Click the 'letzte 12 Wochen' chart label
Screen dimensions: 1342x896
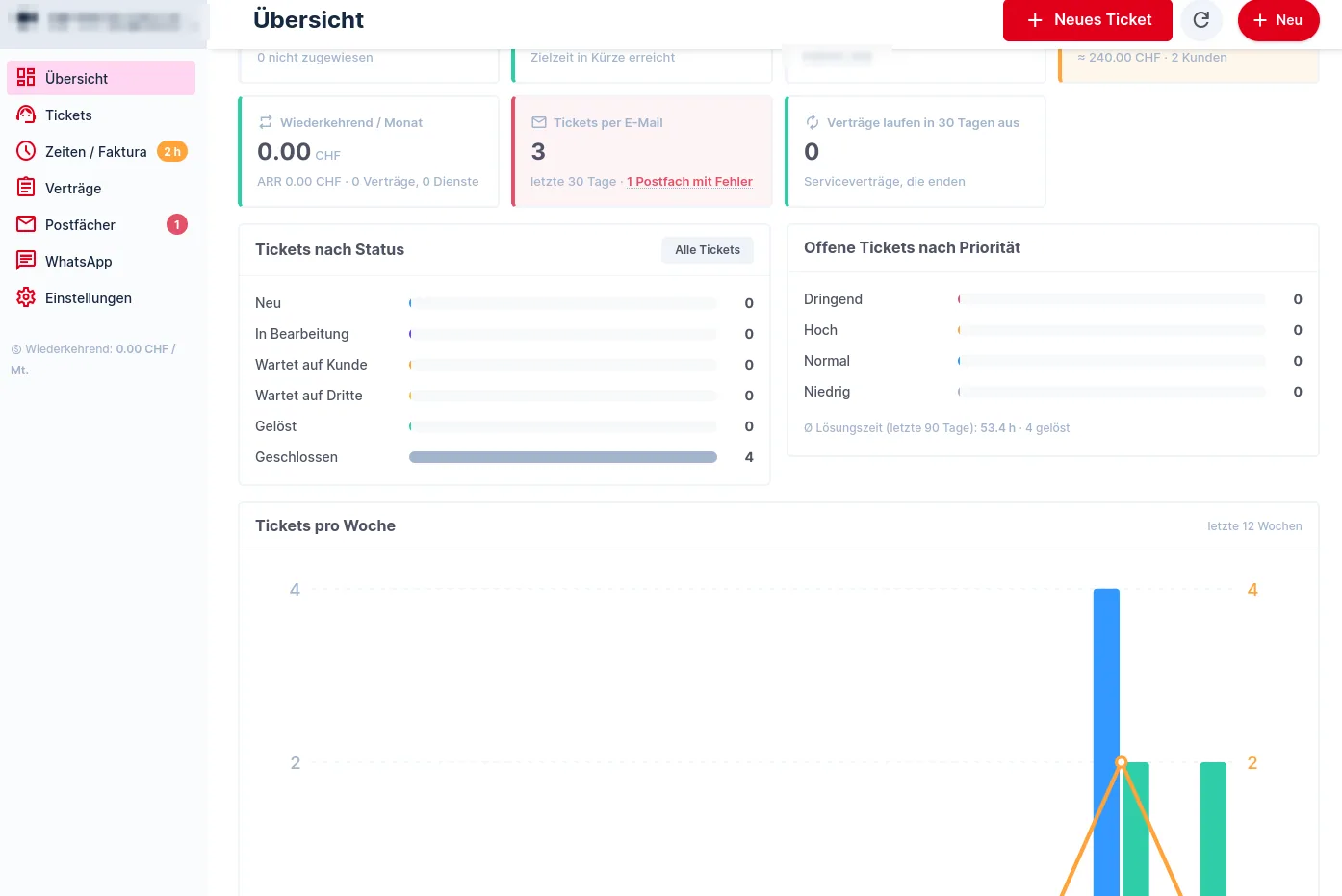(x=1254, y=526)
